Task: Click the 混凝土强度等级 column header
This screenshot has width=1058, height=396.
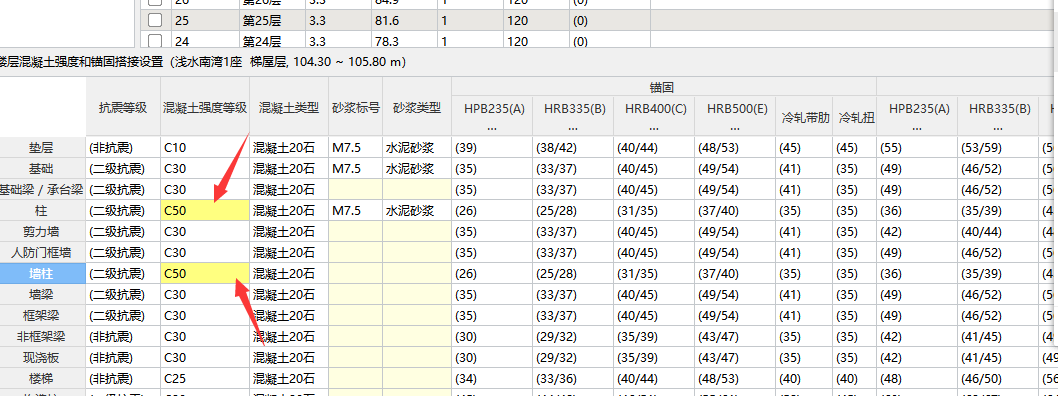Action: point(205,107)
